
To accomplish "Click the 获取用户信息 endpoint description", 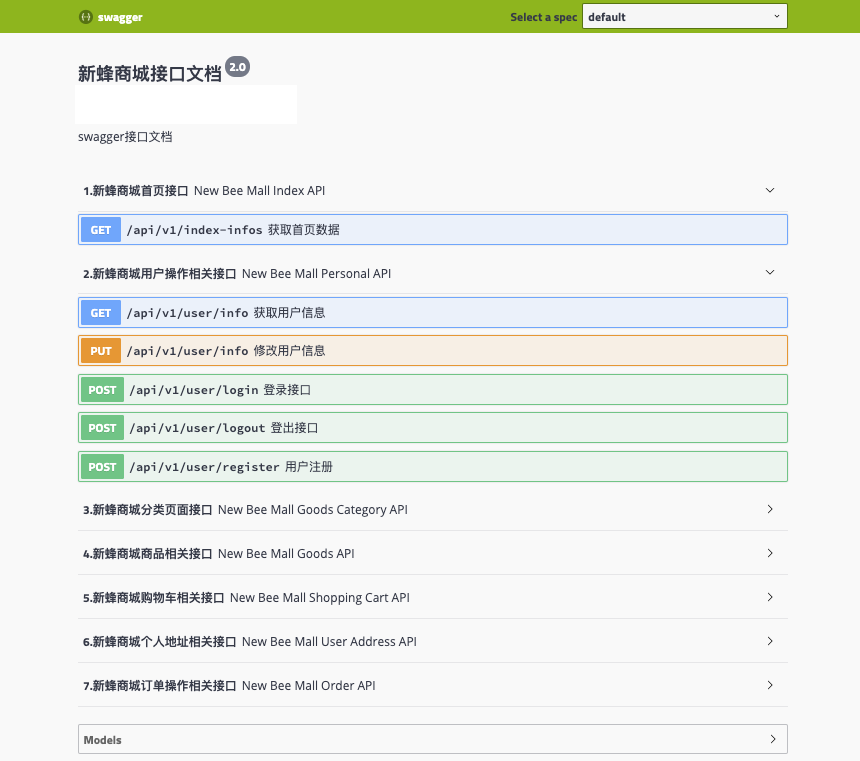I will coord(290,313).
